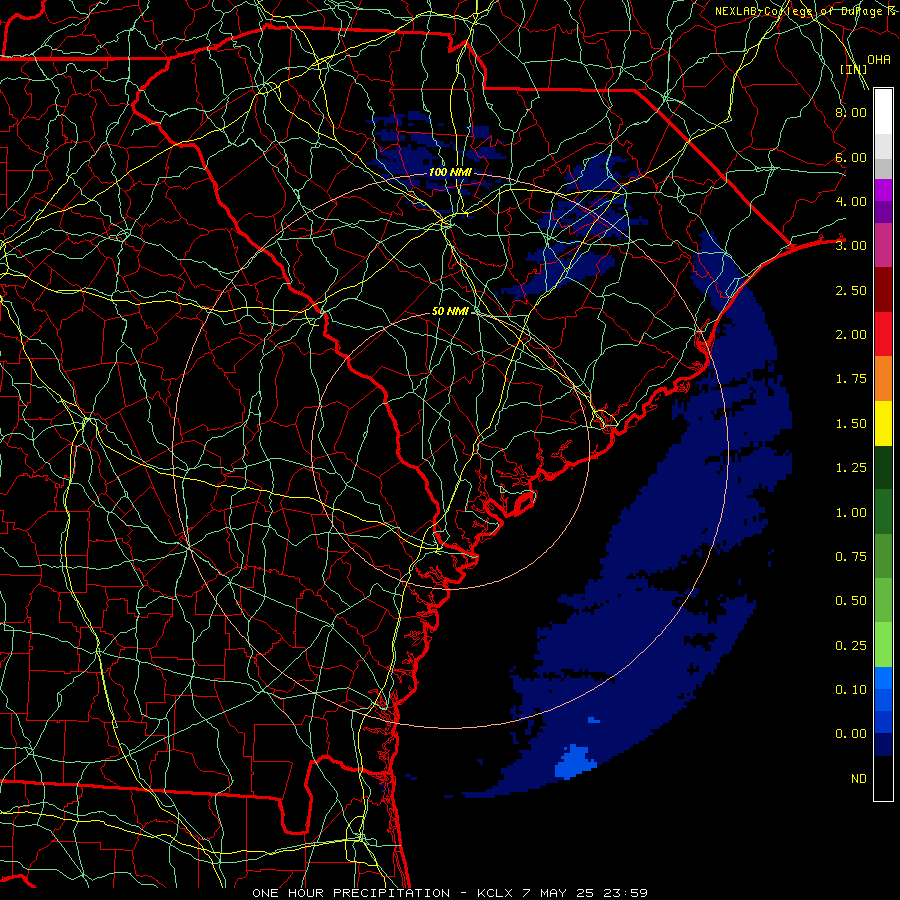Click the NEXLAB College of DuPage credit
This screenshot has width=900, height=900.
805,11
